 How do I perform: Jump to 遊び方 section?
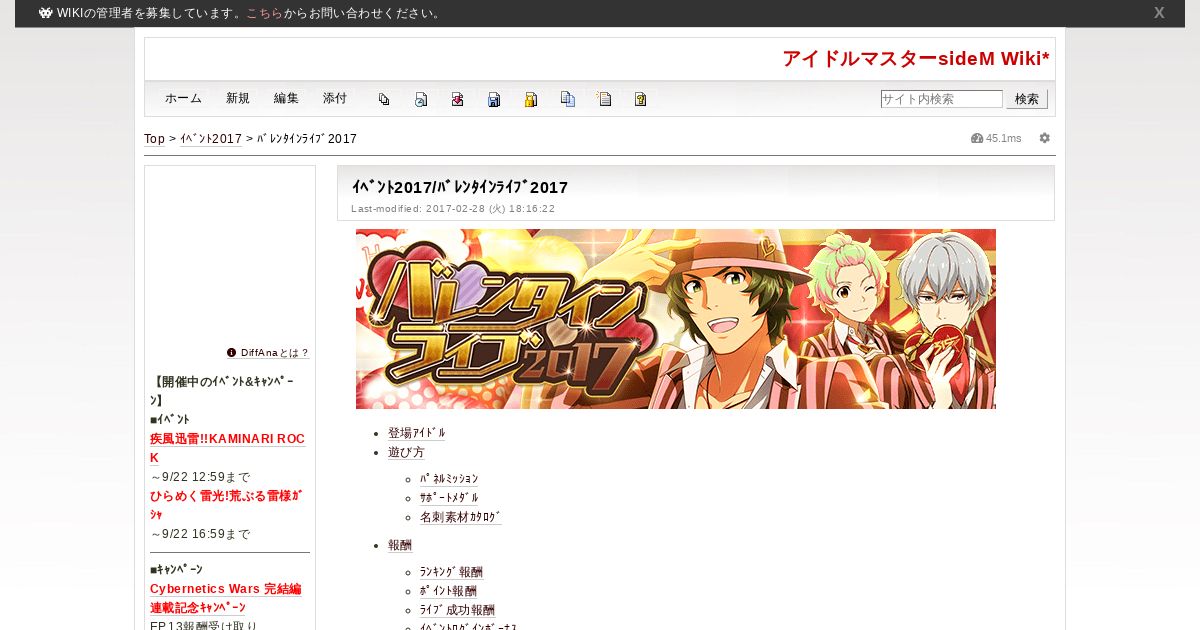[x=406, y=452]
